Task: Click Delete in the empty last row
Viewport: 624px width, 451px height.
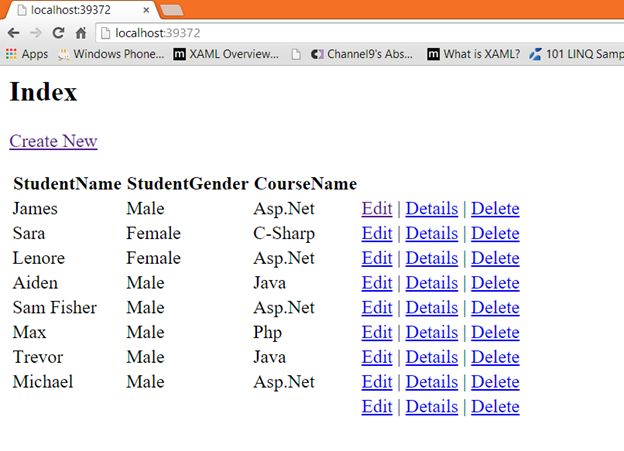Action: point(495,406)
